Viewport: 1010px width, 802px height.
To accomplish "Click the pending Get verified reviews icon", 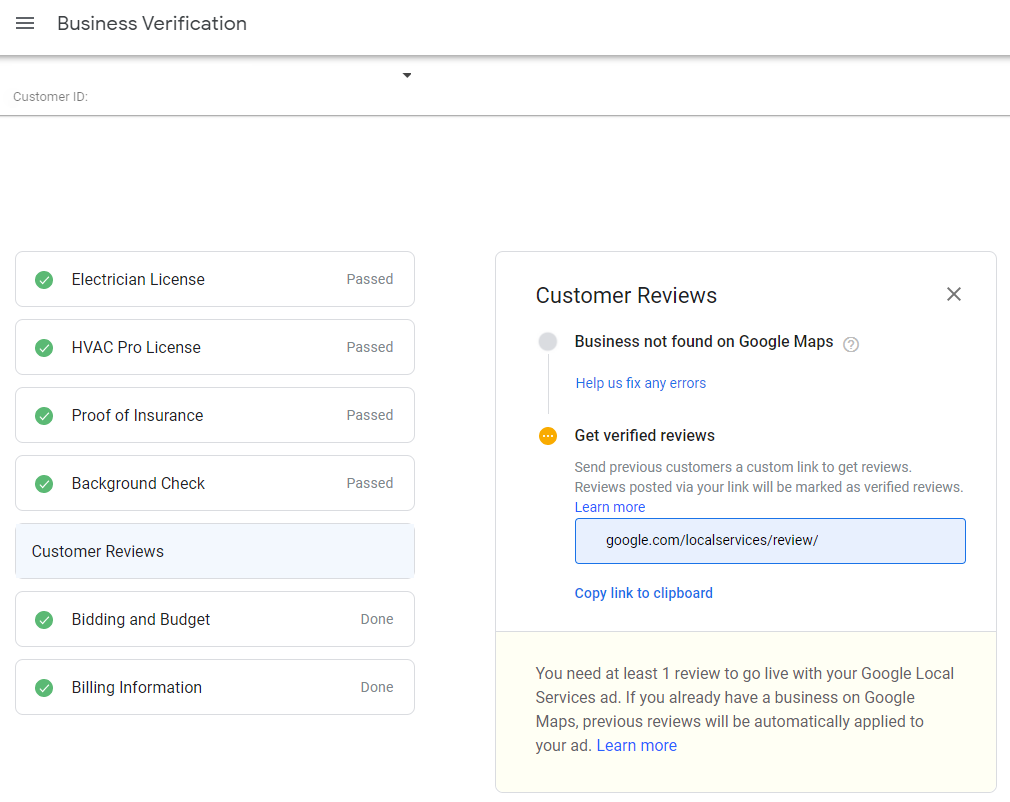I will [x=548, y=436].
